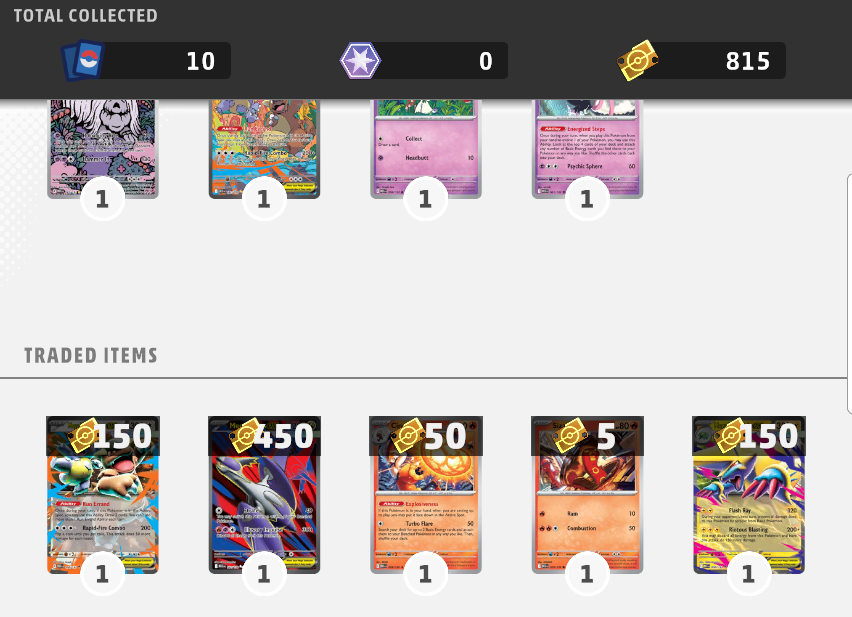Select the Turbo Flare fire card
Screen dimensions: 852x617
pos(426,495)
